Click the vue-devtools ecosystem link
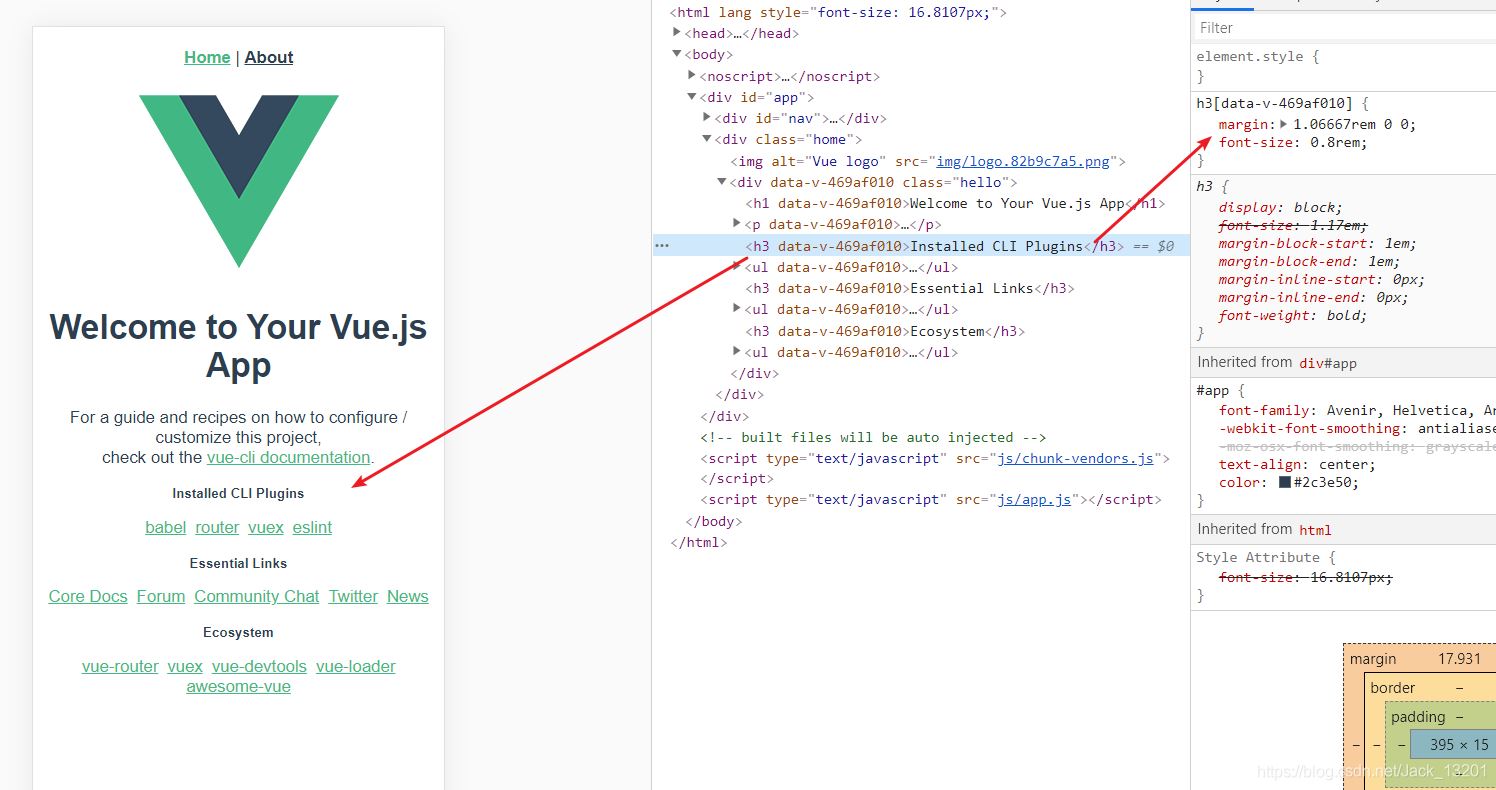Screen dimensions: 1496x790 tap(259, 666)
